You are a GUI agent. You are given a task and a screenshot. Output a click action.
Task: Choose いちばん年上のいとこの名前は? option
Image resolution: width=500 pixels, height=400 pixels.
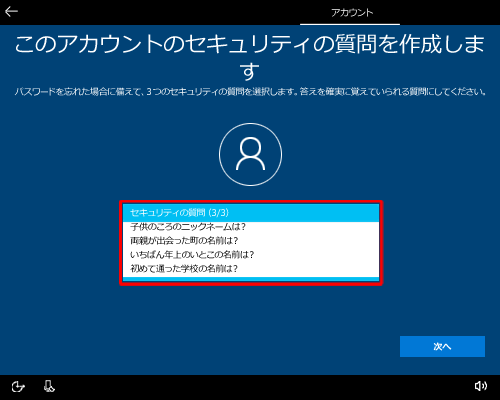click(x=251, y=255)
